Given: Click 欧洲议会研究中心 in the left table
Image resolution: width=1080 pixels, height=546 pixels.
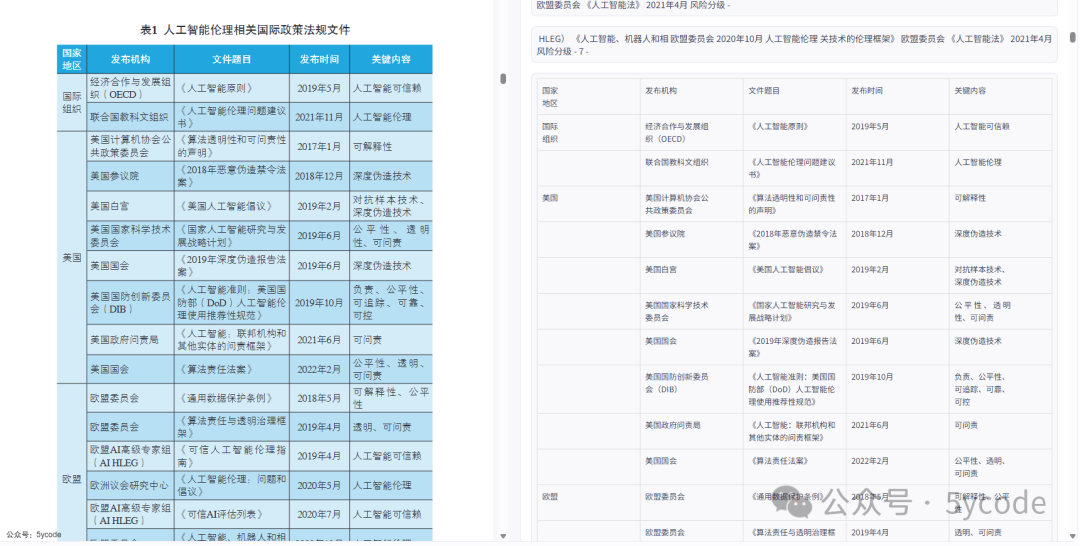Looking at the screenshot, I should click(129, 485).
